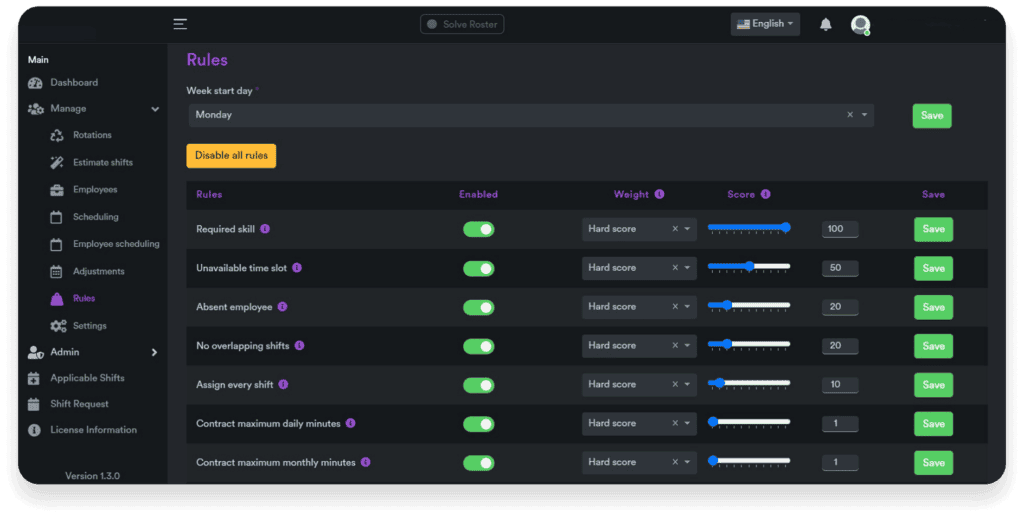Click the Rotations icon in sidebar
This screenshot has width=1024, height=517.
point(56,135)
